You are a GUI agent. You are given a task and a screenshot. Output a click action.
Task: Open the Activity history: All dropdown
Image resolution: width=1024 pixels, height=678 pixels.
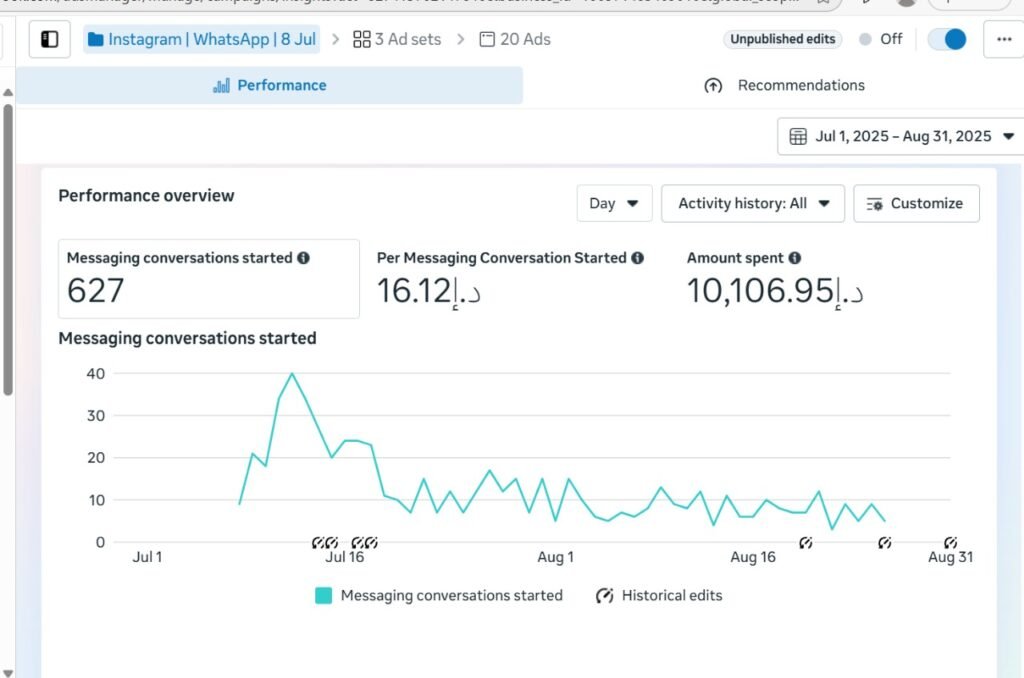coord(753,203)
